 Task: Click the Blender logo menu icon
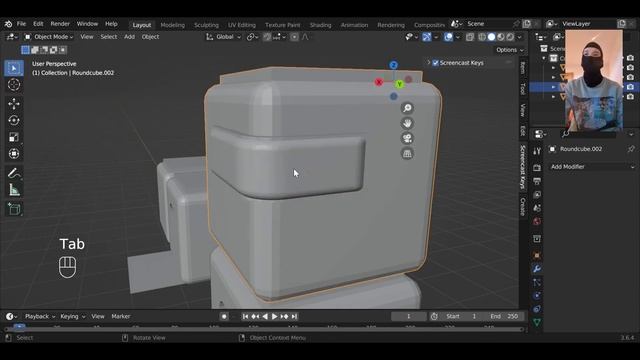(8, 24)
